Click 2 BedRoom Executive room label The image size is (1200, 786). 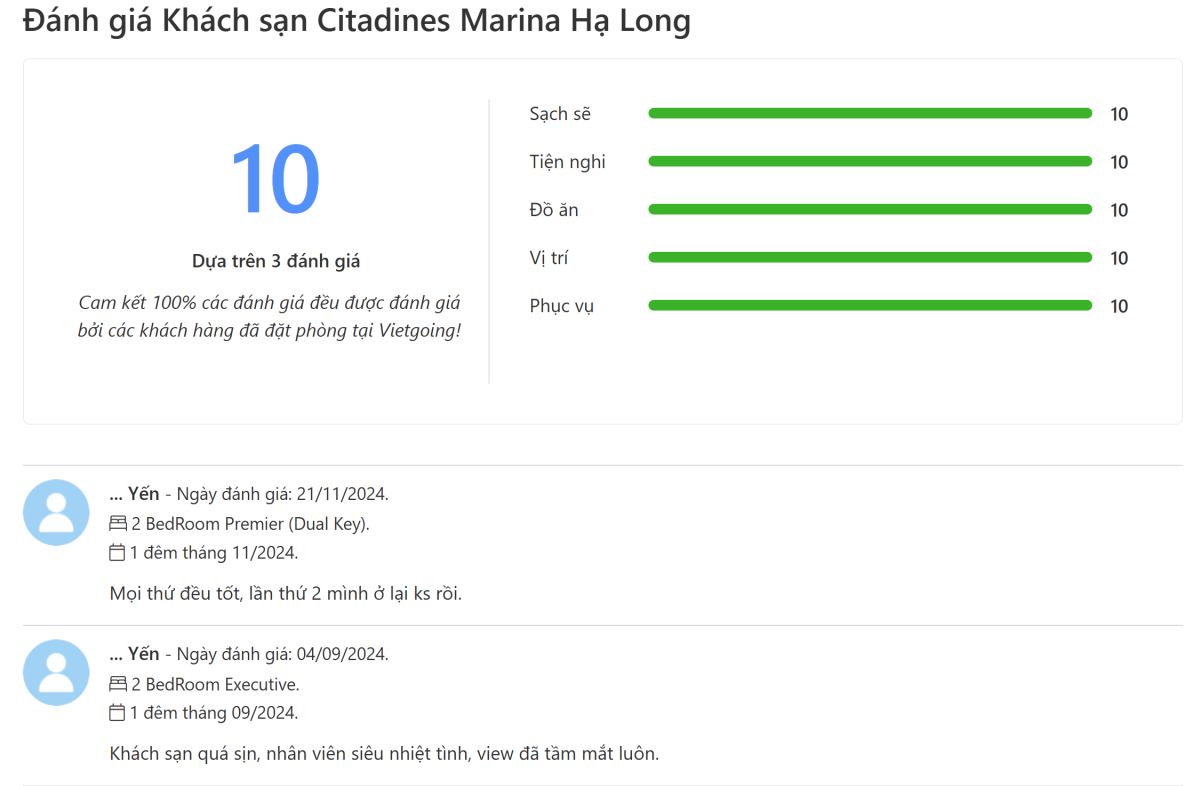coord(215,685)
